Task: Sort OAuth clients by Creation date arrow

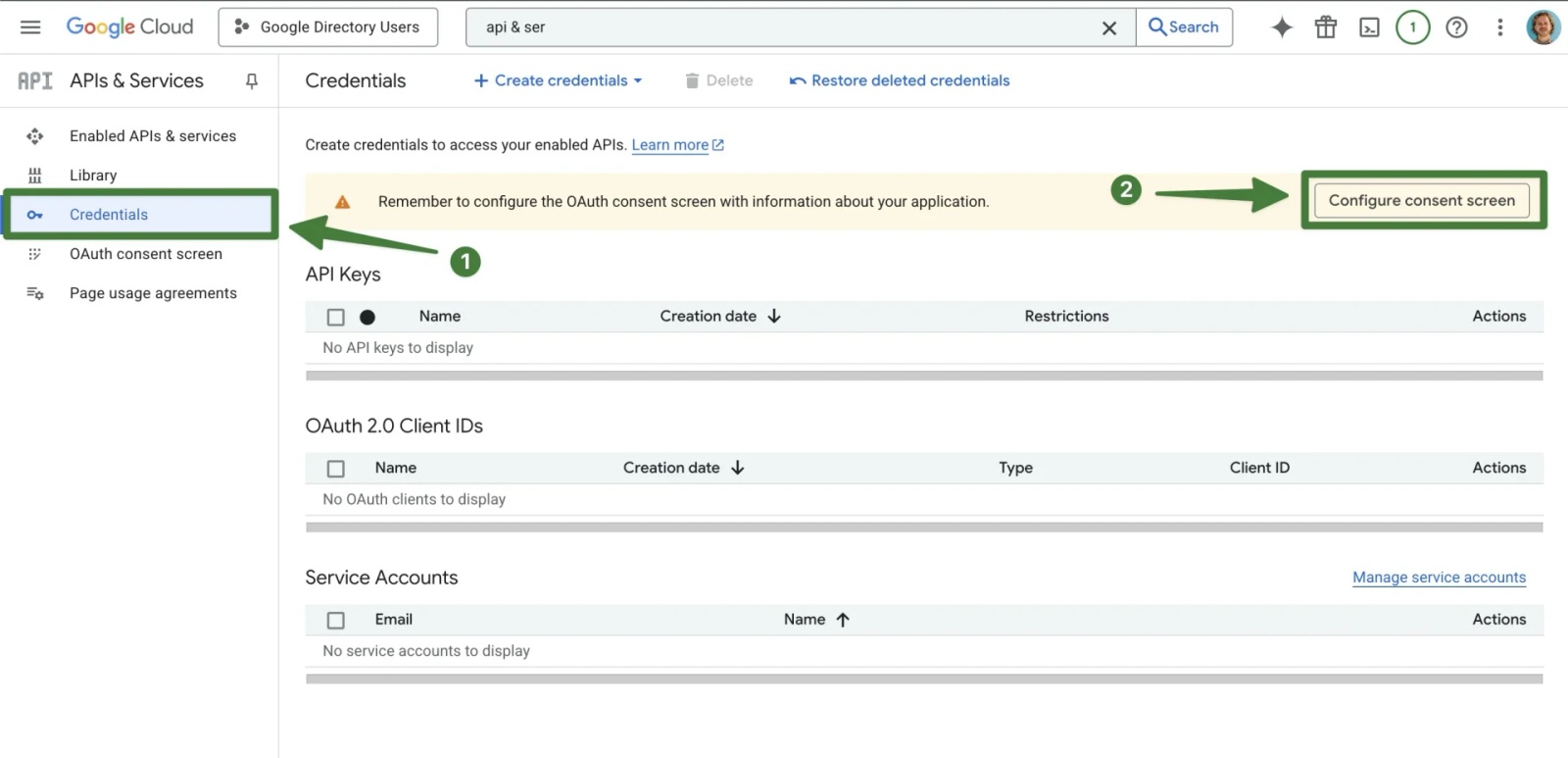Action: pyautogui.click(x=738, y=468)
